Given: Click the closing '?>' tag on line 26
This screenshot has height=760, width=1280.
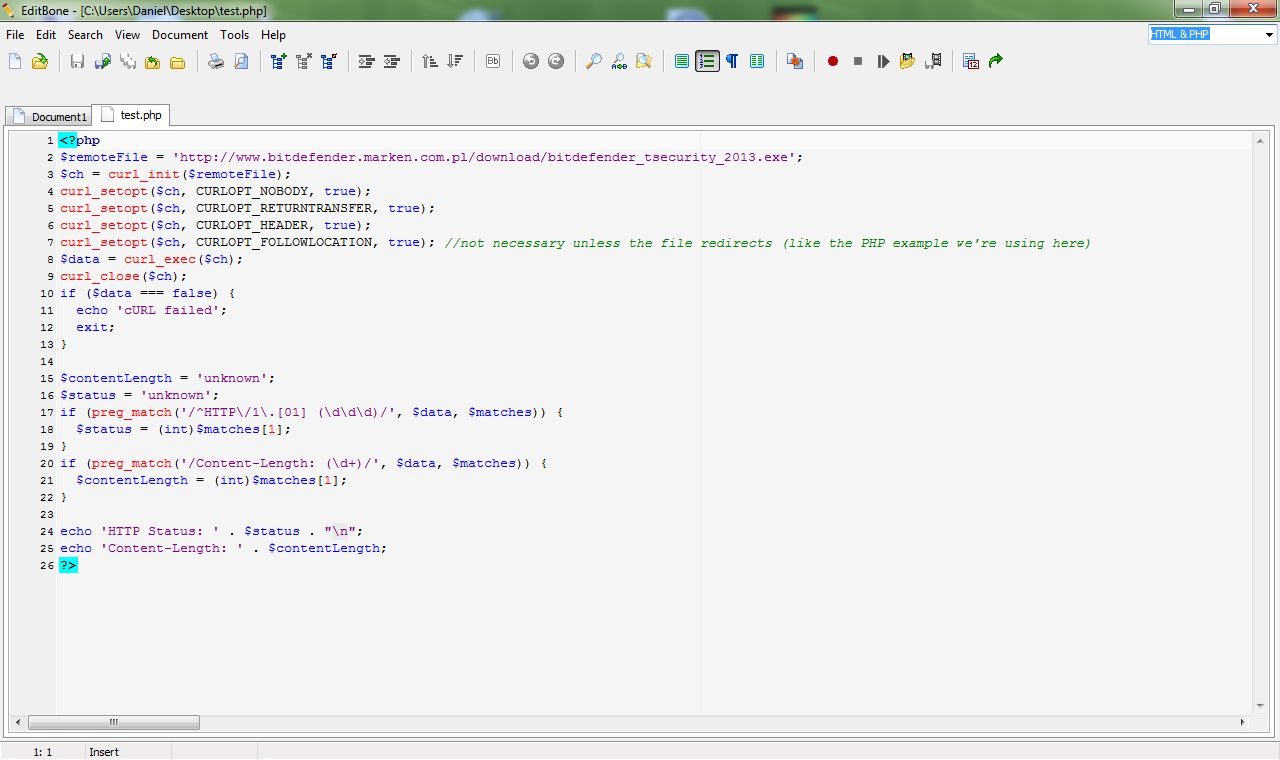Looking at the screenshot, I should tap(68, 565).
